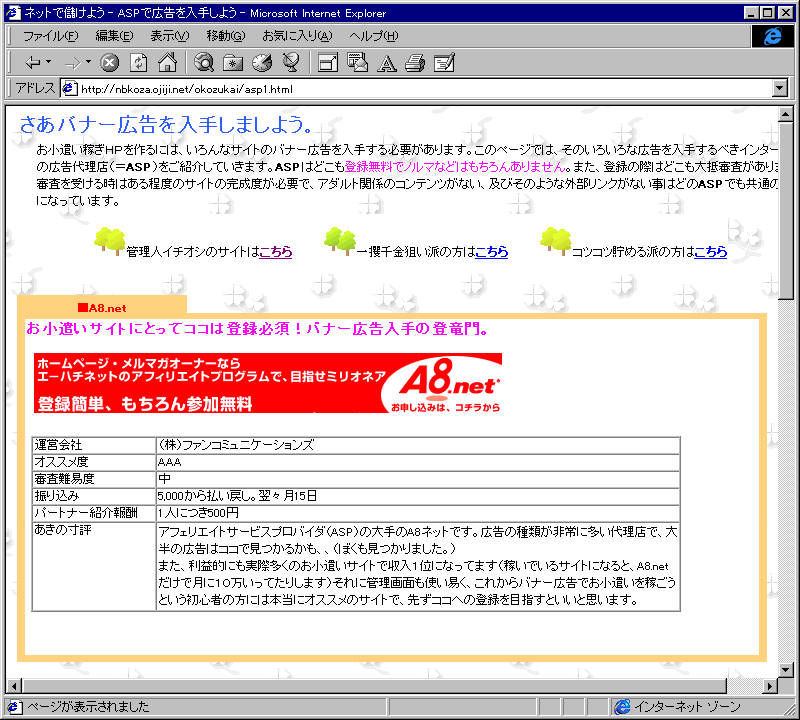Click the Back arrow toolbar button

32,63
